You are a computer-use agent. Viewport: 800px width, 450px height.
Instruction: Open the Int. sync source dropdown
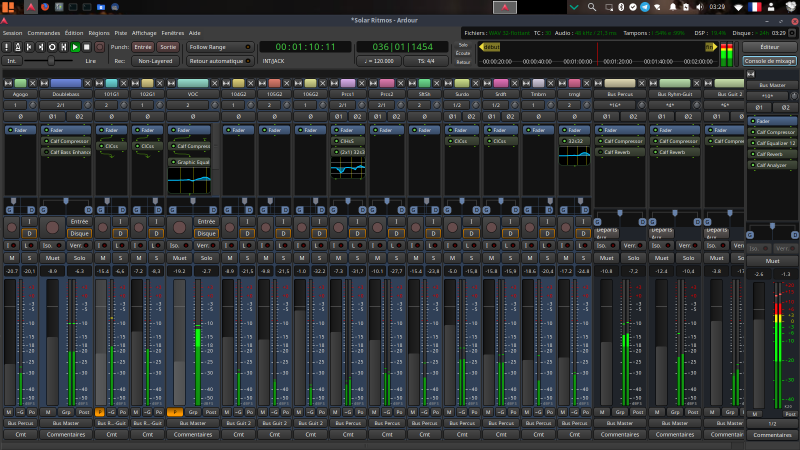click(x=12, y=60)
